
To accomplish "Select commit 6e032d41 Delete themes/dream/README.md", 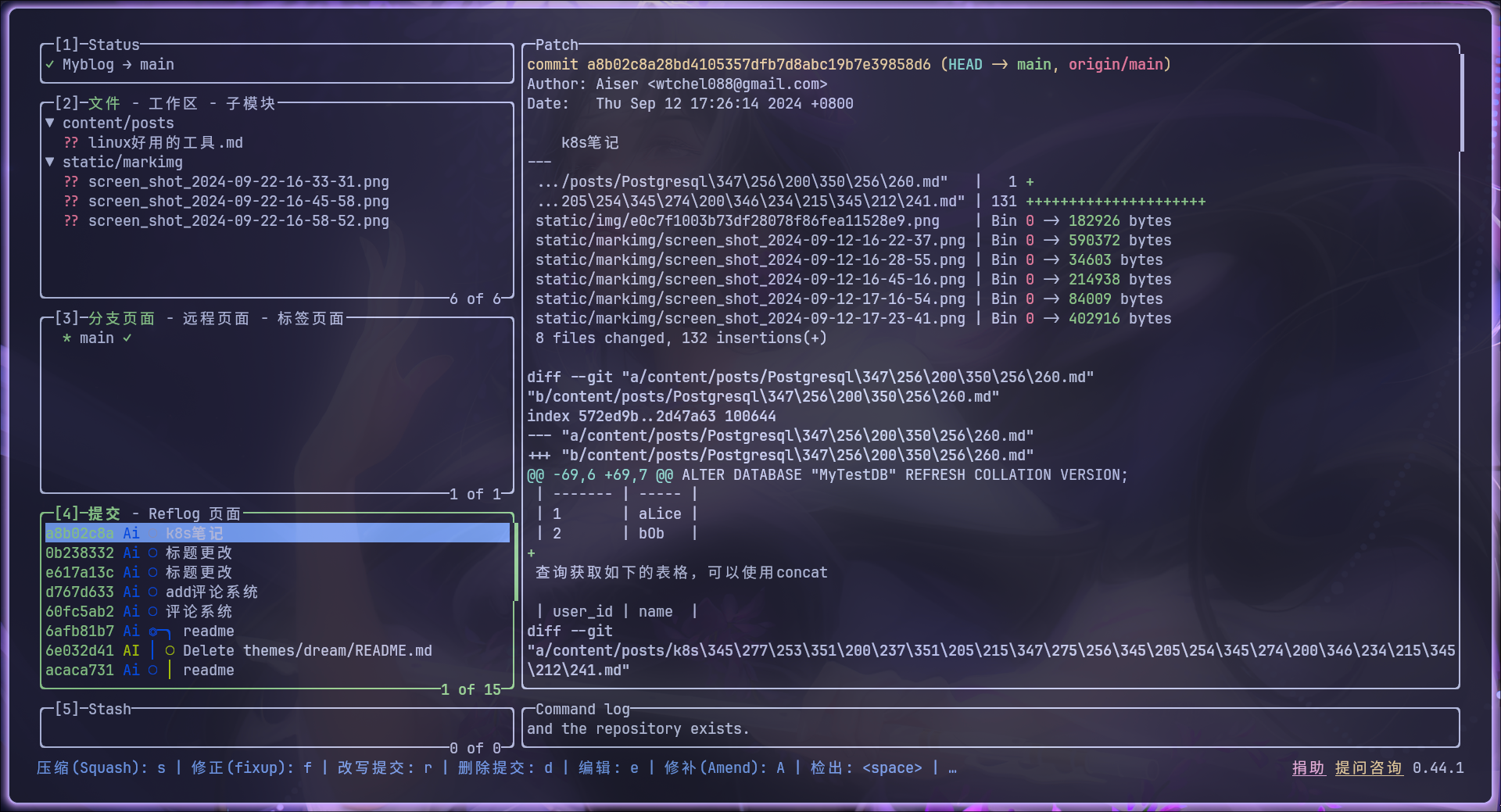I will (x=277, y=650).
